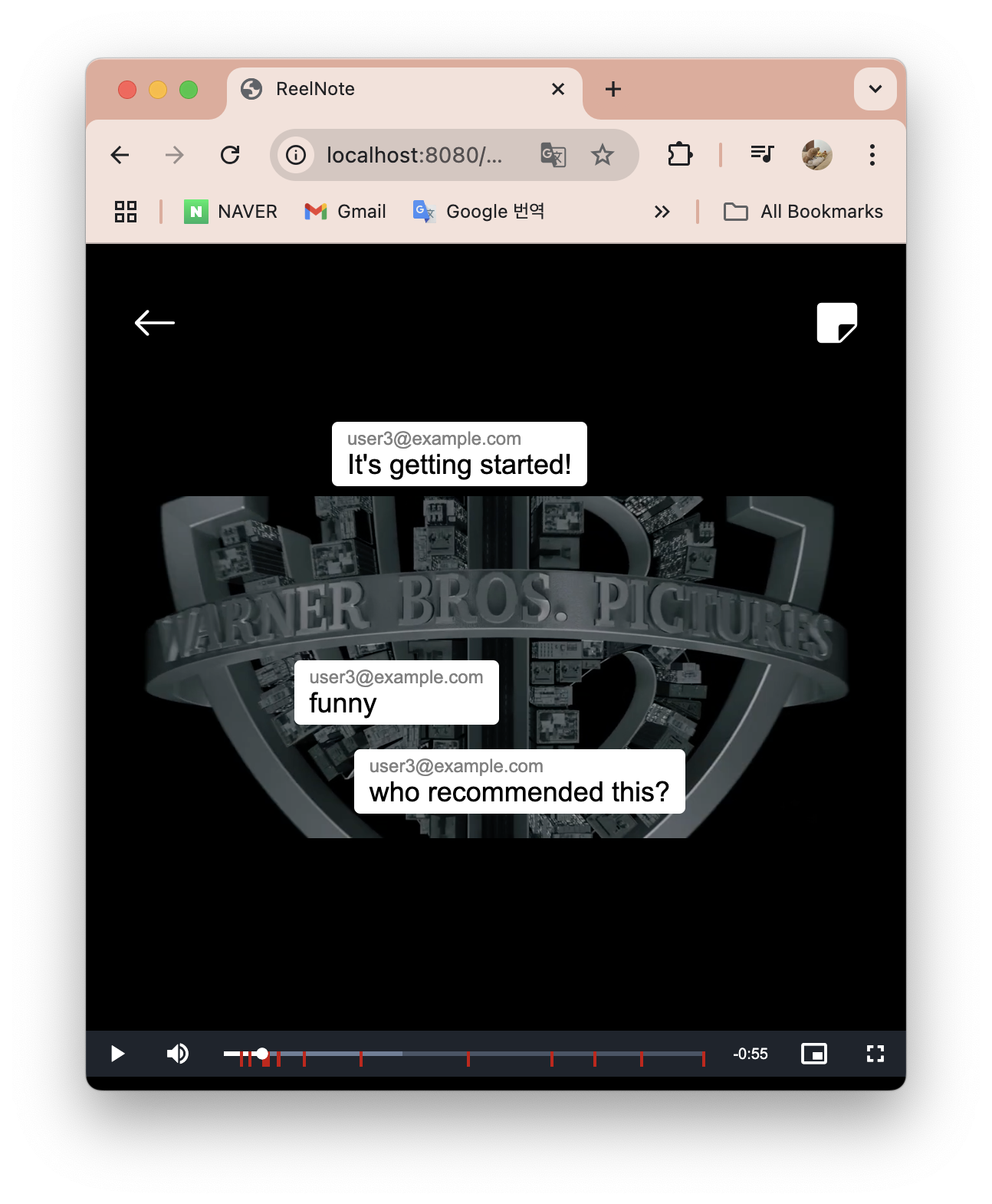The height and width of the screenshot is (1204, 992).
Task: Open the translate page icon
Action: [553, 155]
